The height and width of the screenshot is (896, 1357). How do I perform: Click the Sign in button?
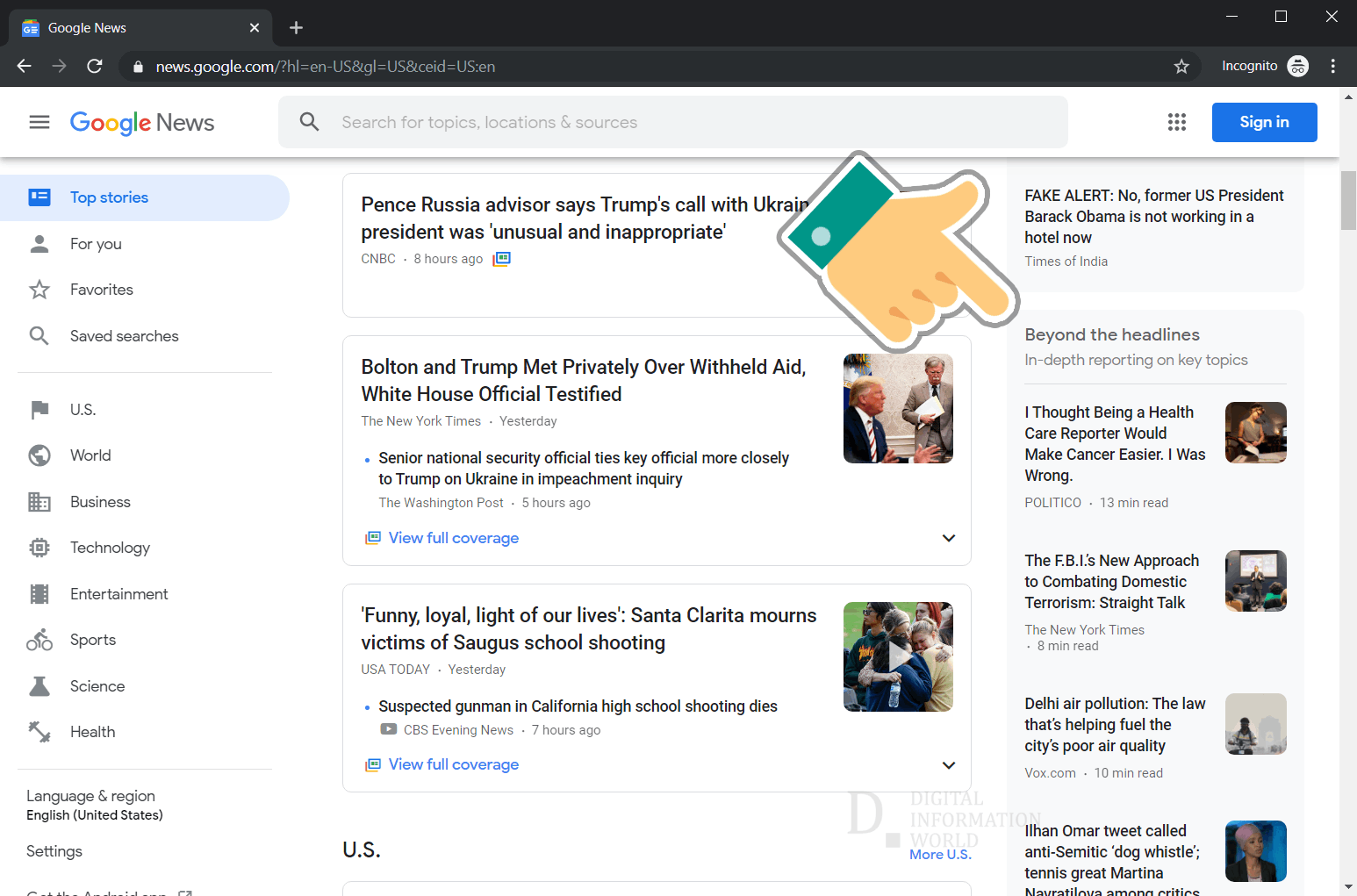pyautogui.click(x=1264, y=122)
